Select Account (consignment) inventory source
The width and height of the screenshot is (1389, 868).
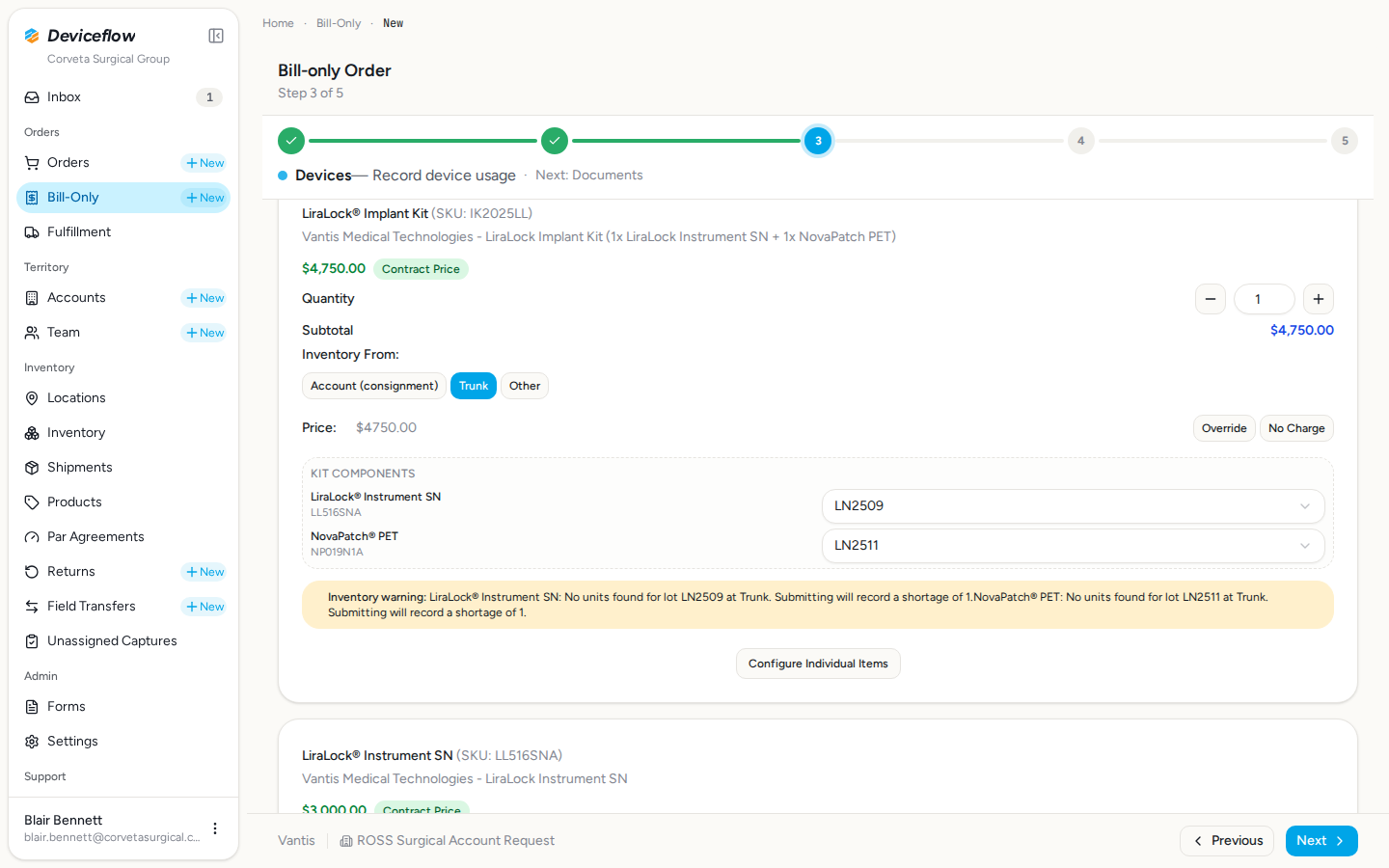tap(374, 386)
